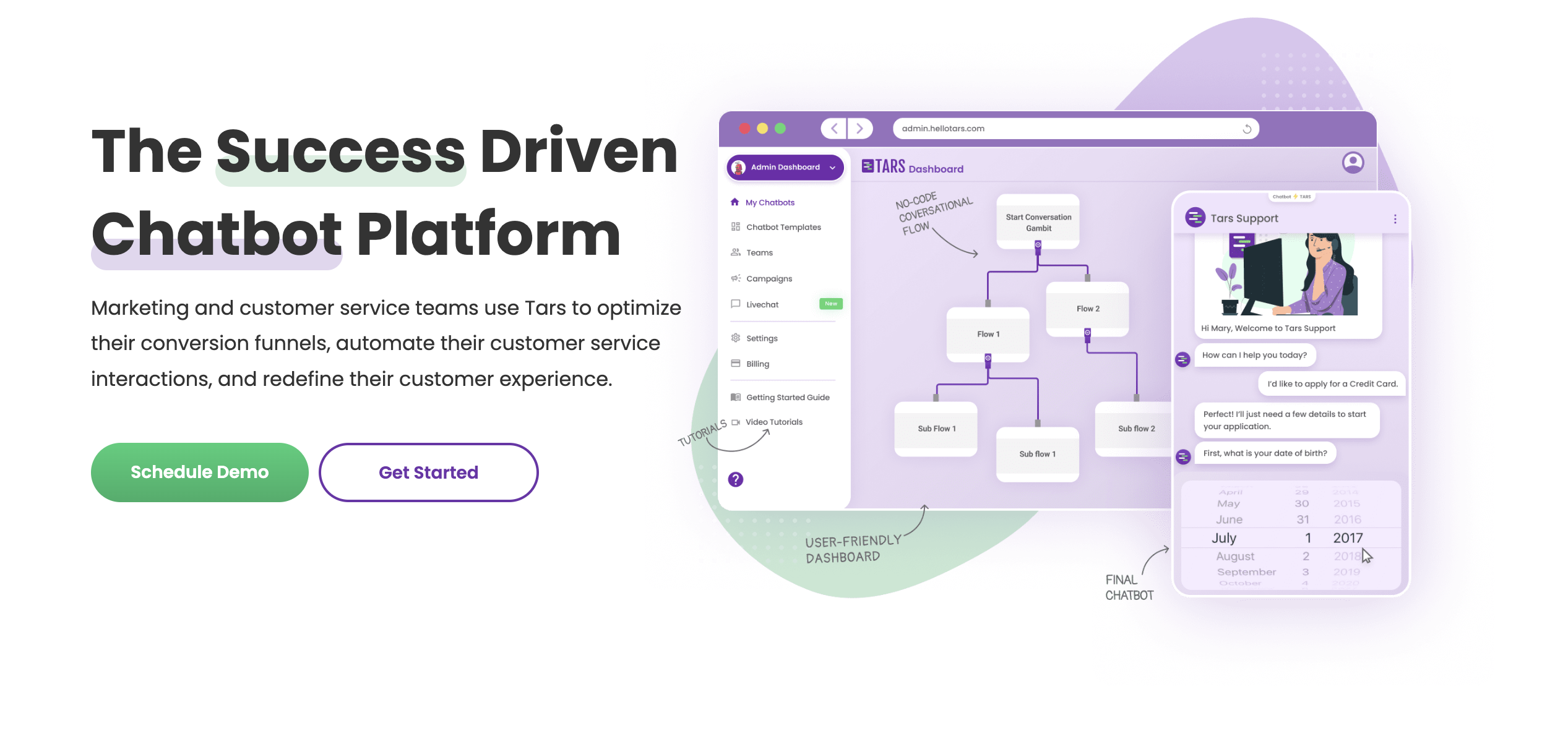Open Livechat in sidebar
This screenshot has height=731, width=1568.
click(x=762, y=304)
